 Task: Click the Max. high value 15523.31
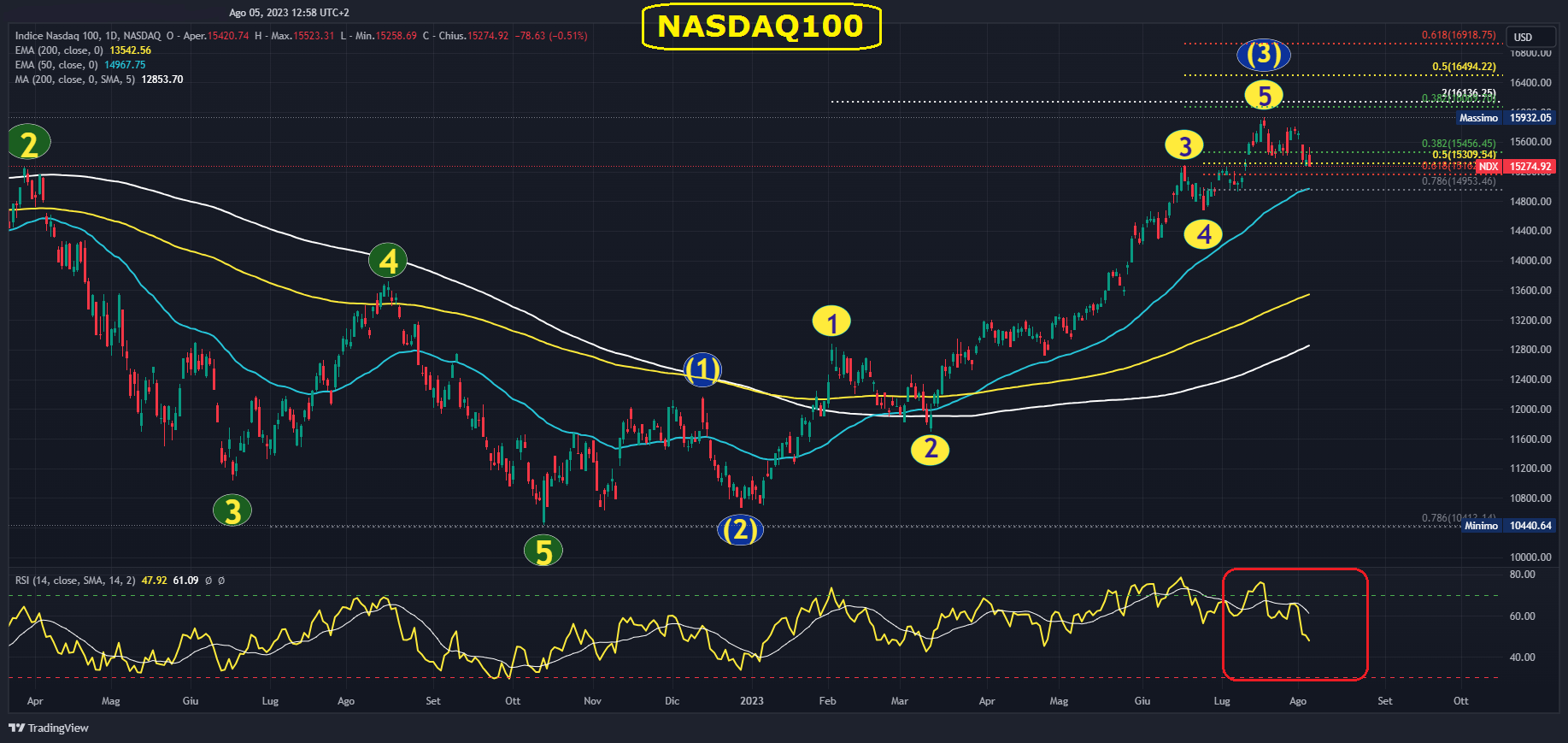[314, 36]
